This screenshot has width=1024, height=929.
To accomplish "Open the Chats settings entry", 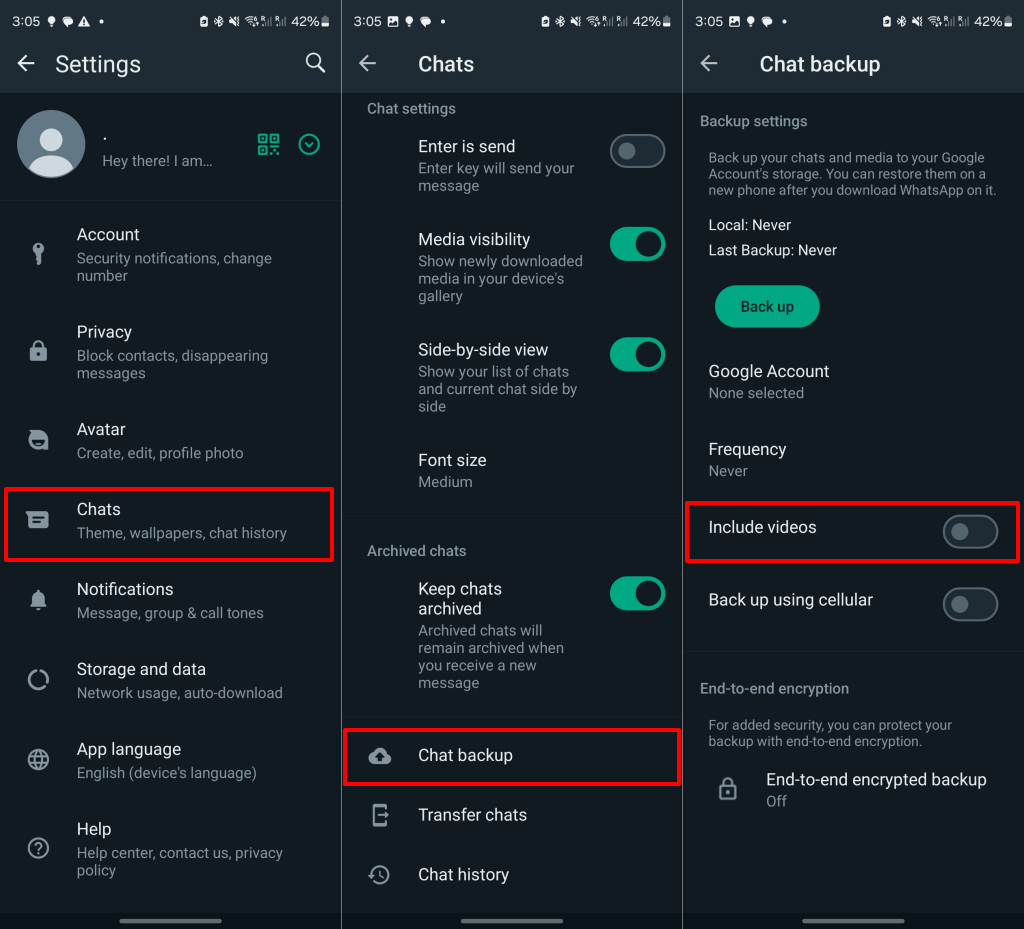I will click(x=169, y=520).
